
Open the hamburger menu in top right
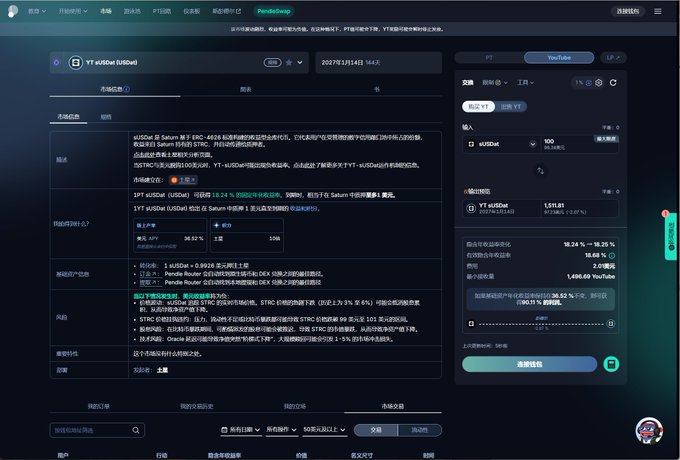658,11
